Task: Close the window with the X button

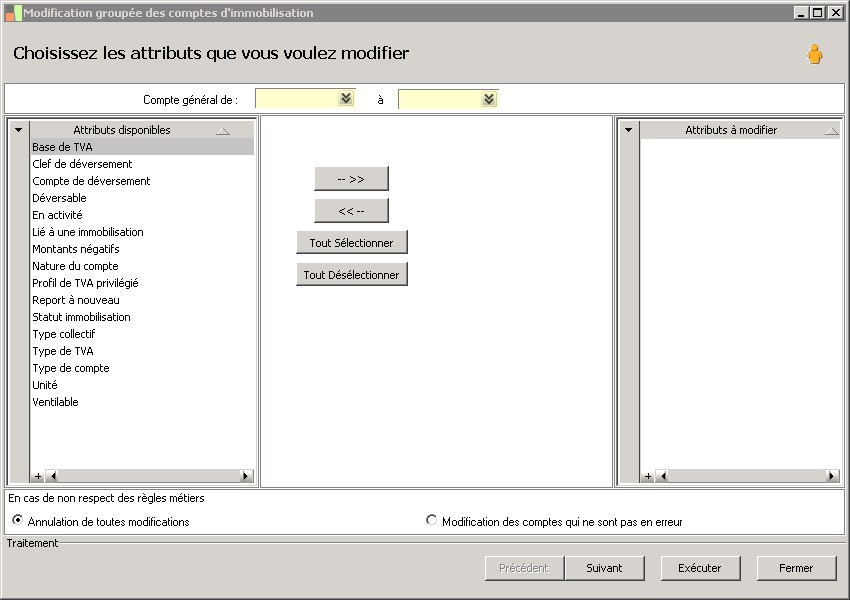Action: pos(835,12)
